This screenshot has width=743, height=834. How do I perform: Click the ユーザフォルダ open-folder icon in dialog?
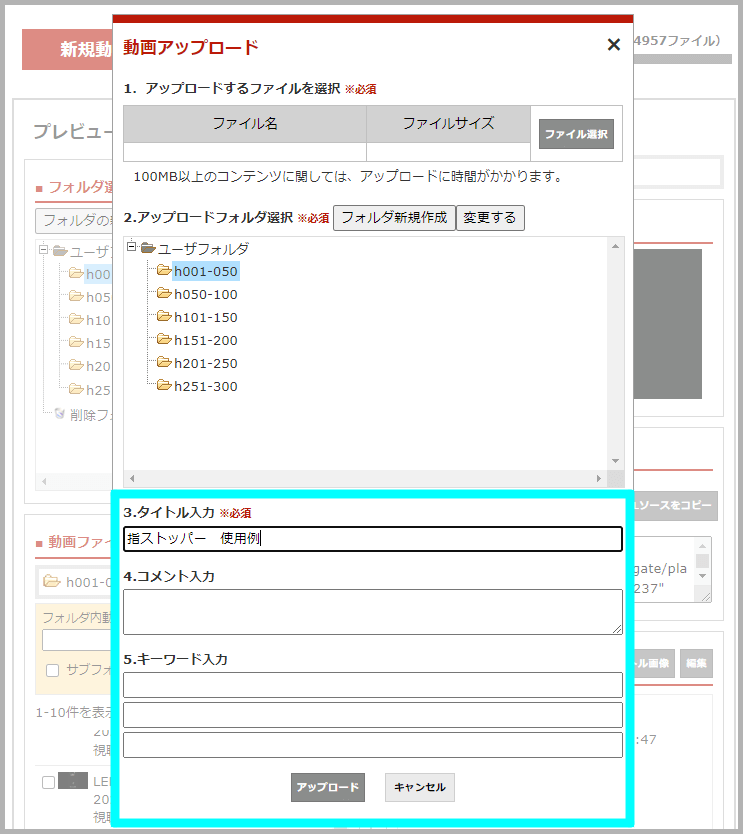click(x=148, y=248)
